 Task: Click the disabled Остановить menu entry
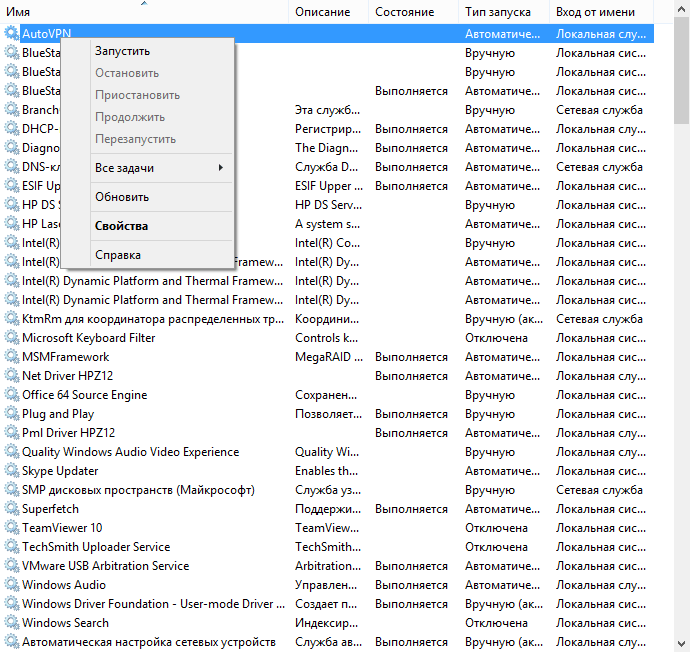pos(147,73)
